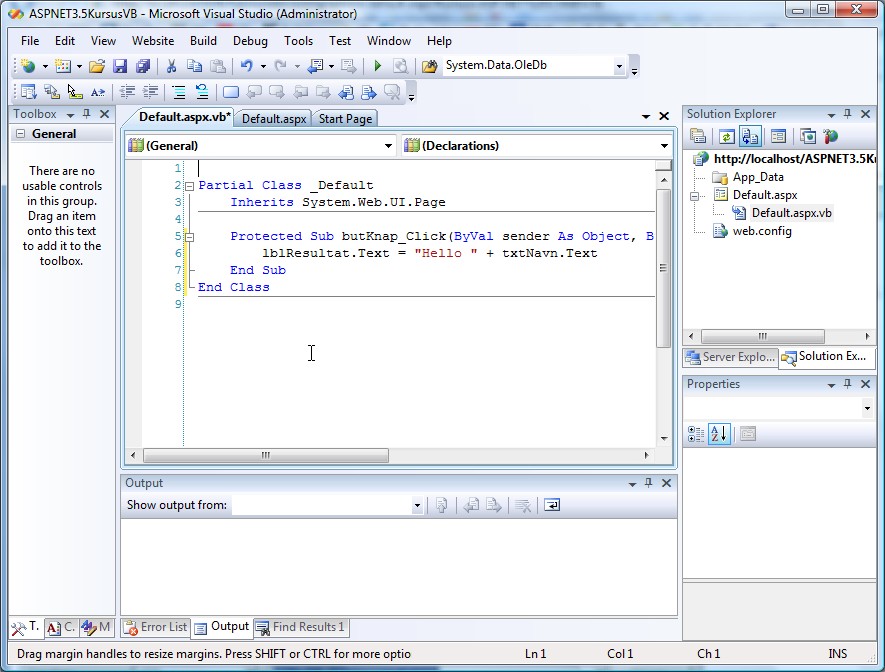Click the Open File folder icon
The width and height of the screenshot is (885, 672).
[97, 66]
